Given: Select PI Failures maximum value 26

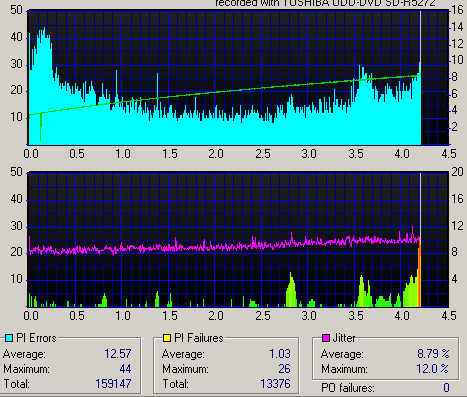Looking at the screenshot, I should point(284,369).
